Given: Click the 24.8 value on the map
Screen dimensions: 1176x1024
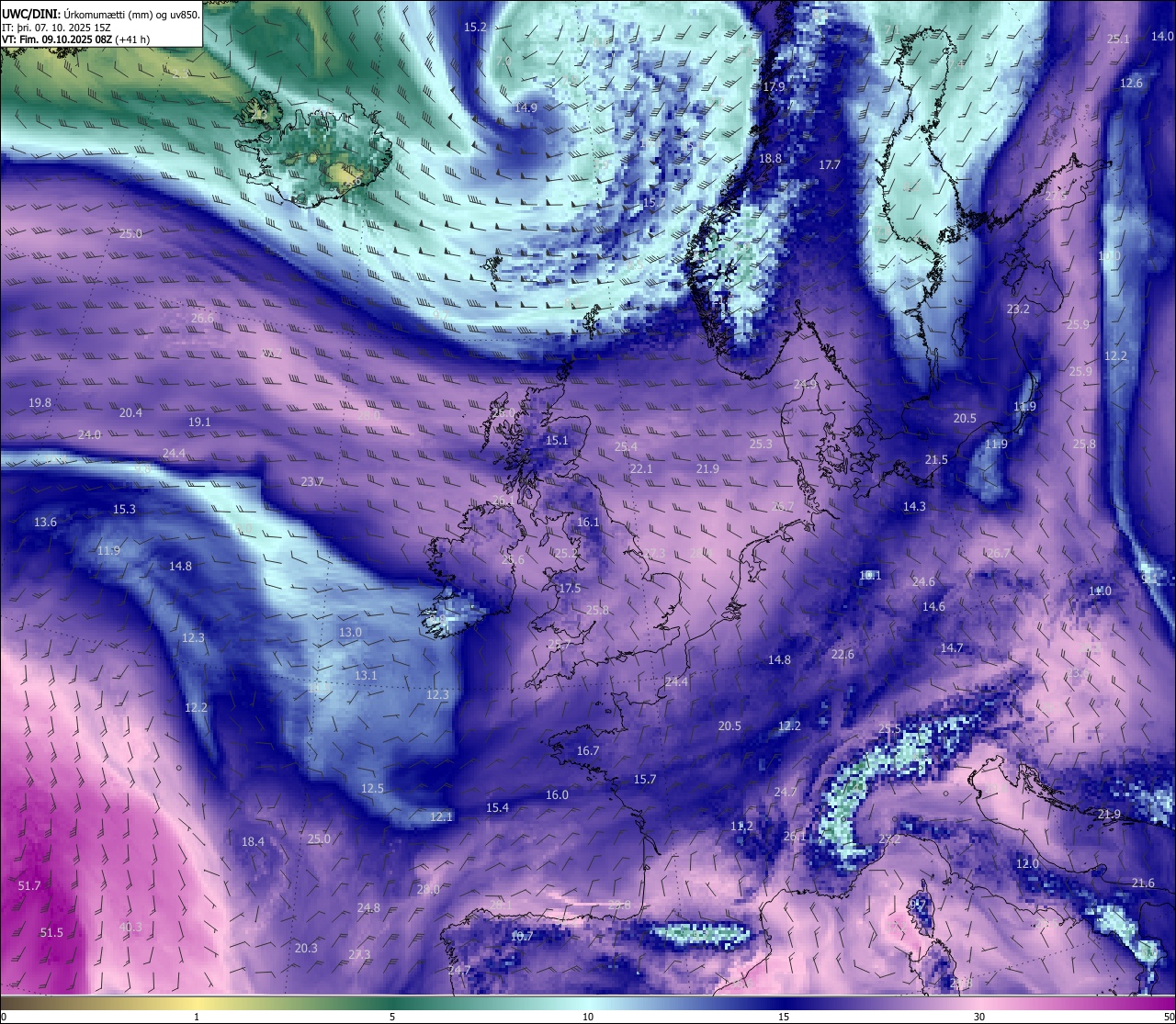Looking at the screenshot, I should [368, 907].
